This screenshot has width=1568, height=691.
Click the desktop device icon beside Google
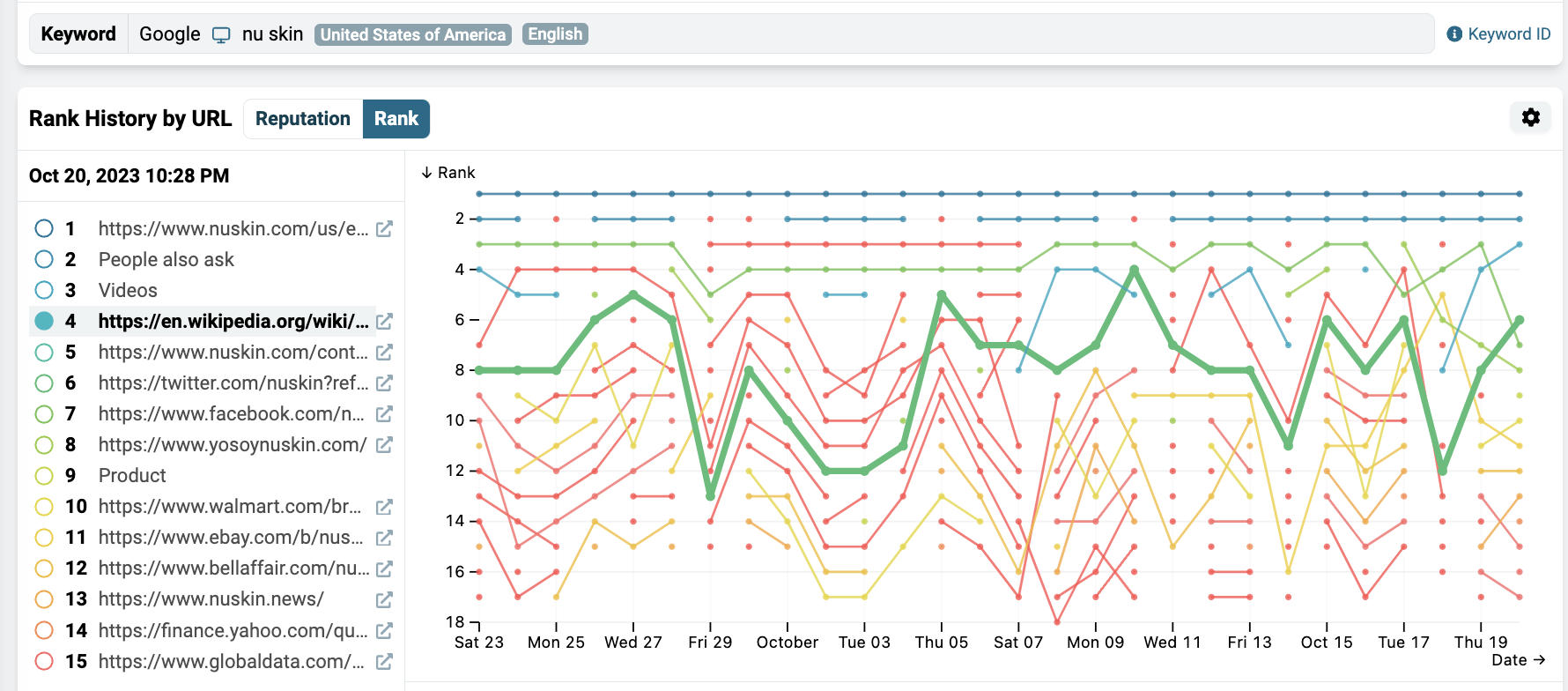click(x=221, y=35)
